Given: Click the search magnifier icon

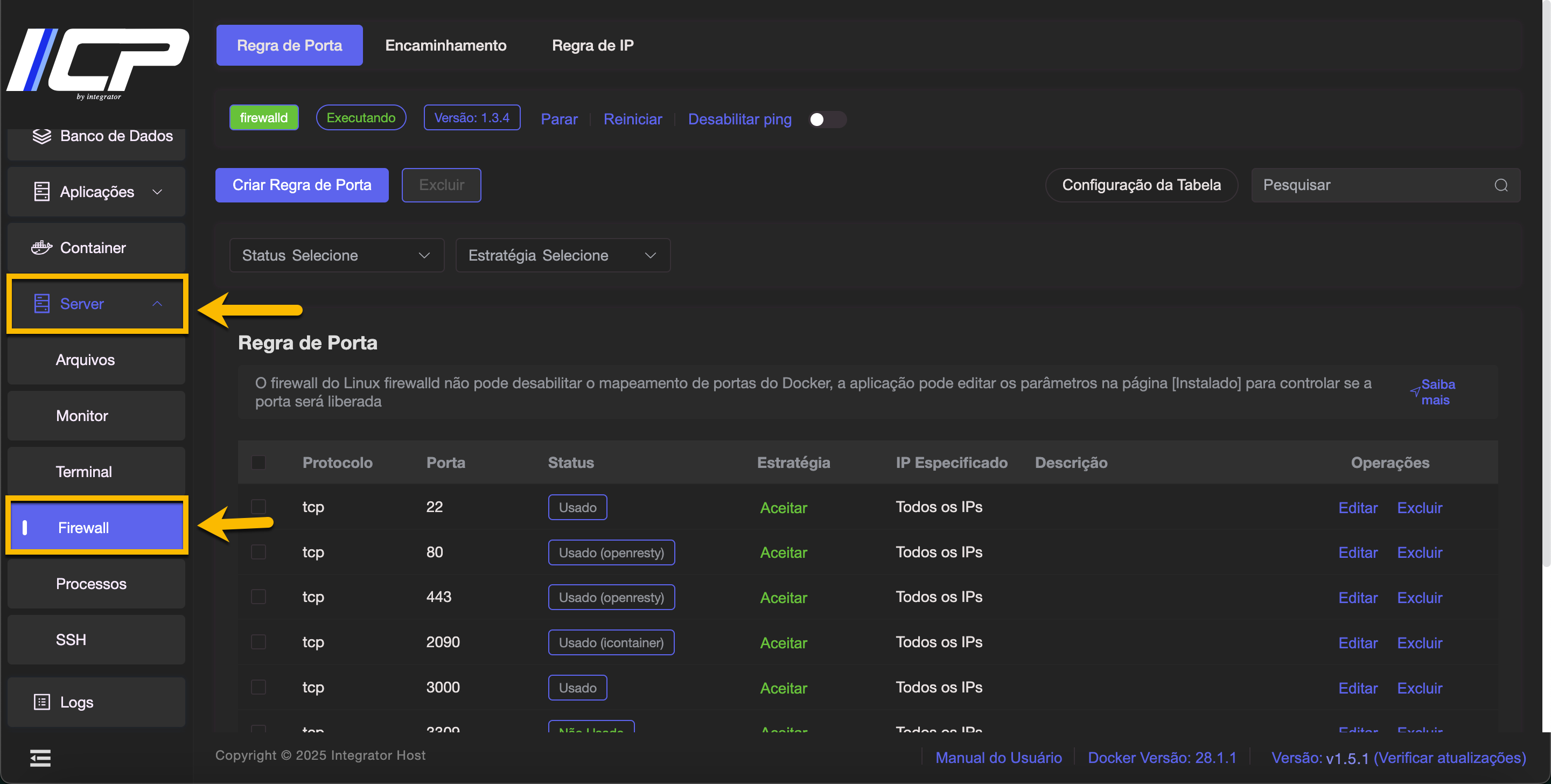Looking at the screenshot, I should pos(1500,185).
